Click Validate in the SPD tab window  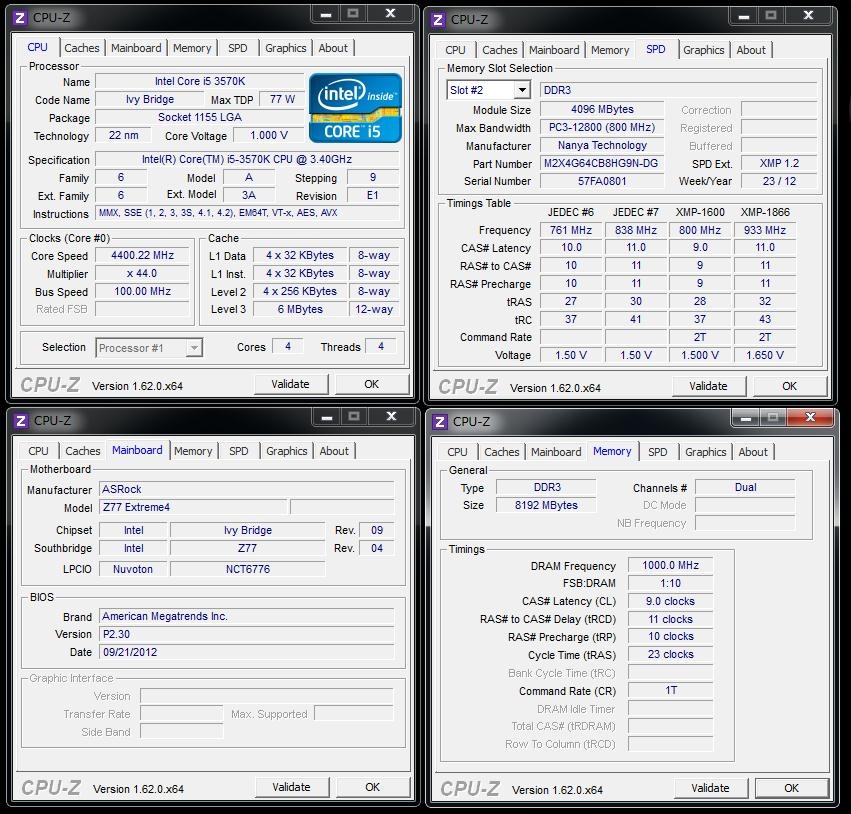(708, 386)
